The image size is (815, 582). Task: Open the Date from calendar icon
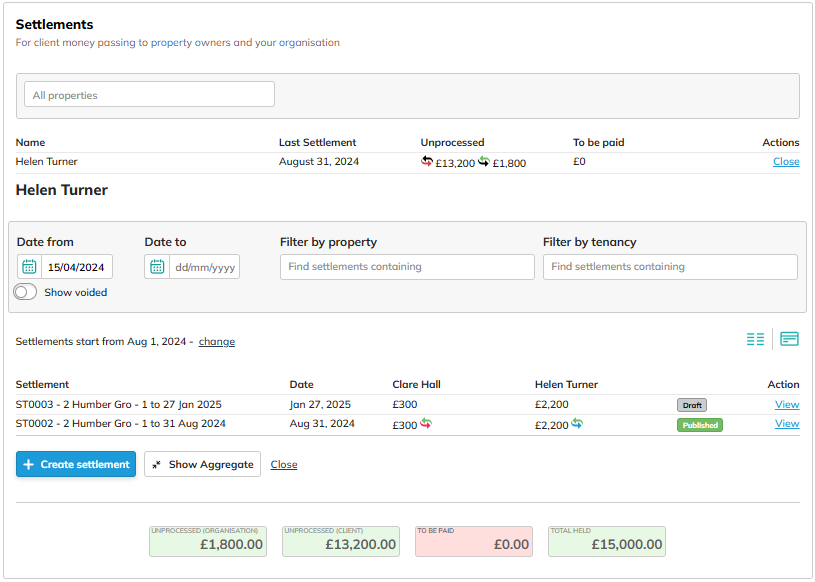click(29, 267)
